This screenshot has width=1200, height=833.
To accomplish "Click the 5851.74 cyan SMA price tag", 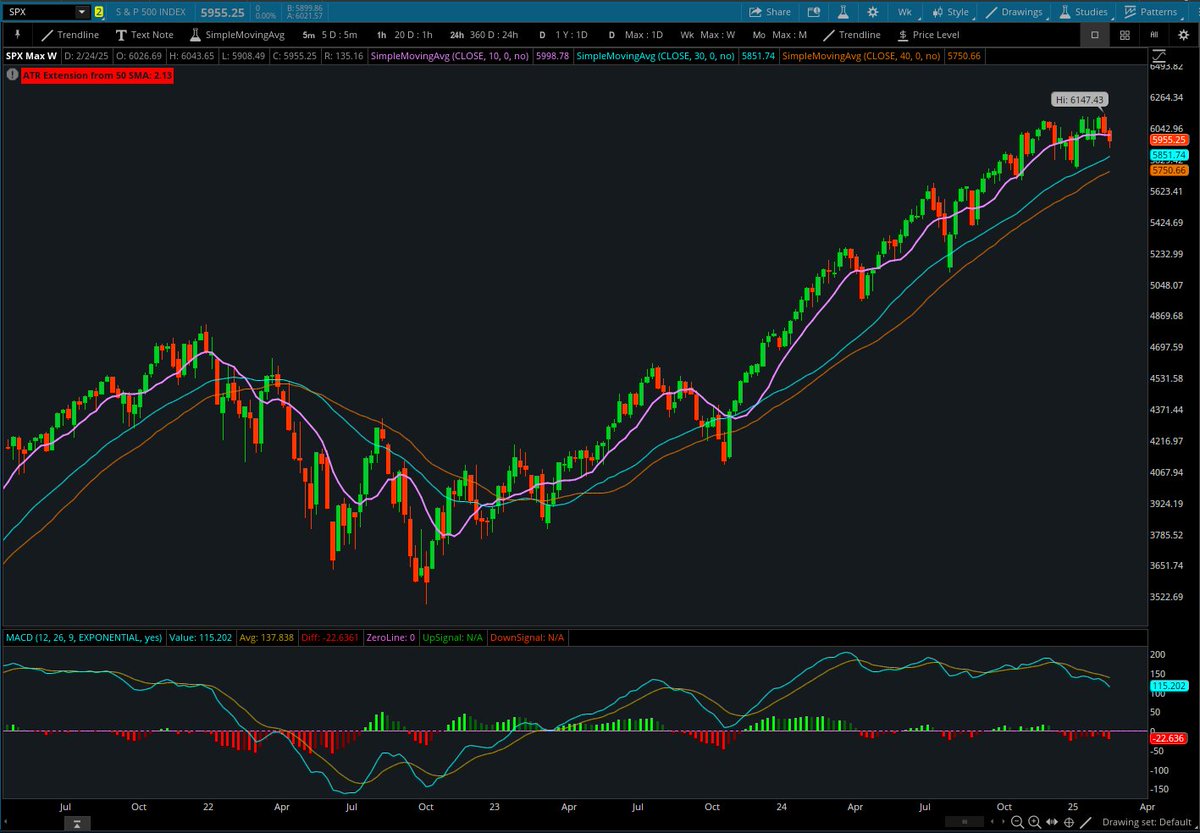I will click(x=1168, y=156).
